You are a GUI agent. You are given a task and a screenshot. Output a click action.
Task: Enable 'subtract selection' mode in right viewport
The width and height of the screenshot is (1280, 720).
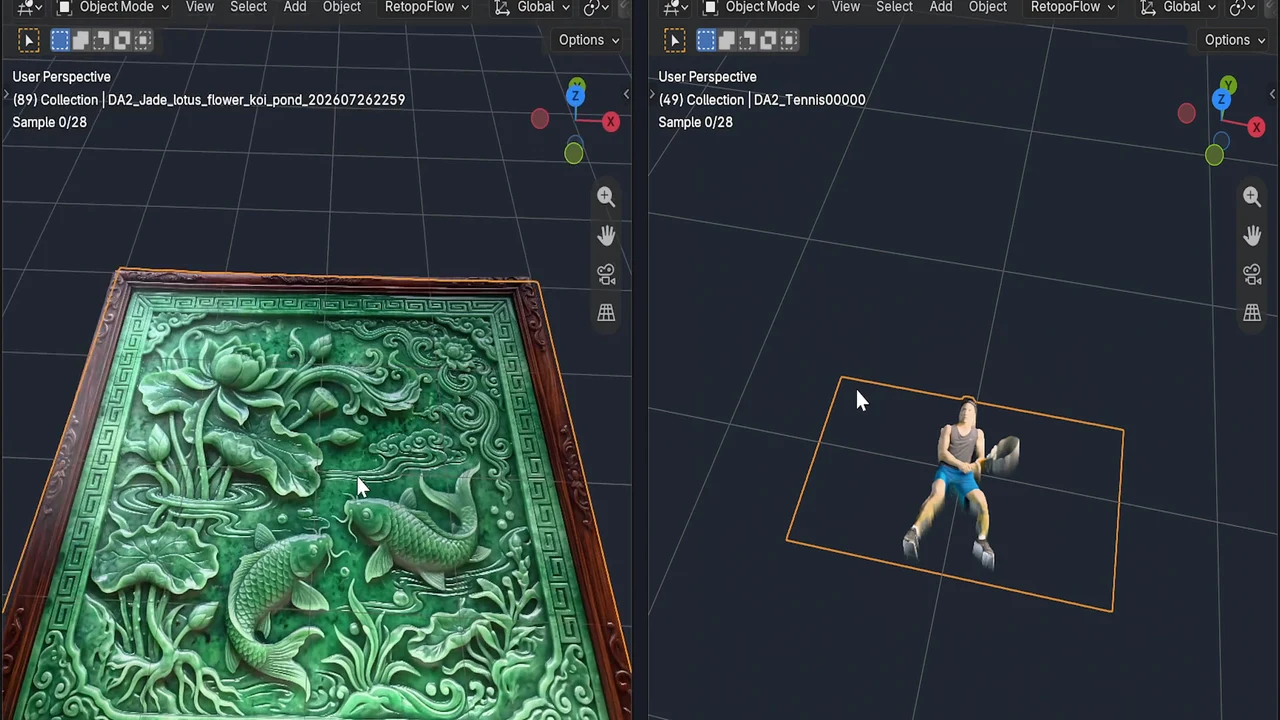click(x=748, y=40)
